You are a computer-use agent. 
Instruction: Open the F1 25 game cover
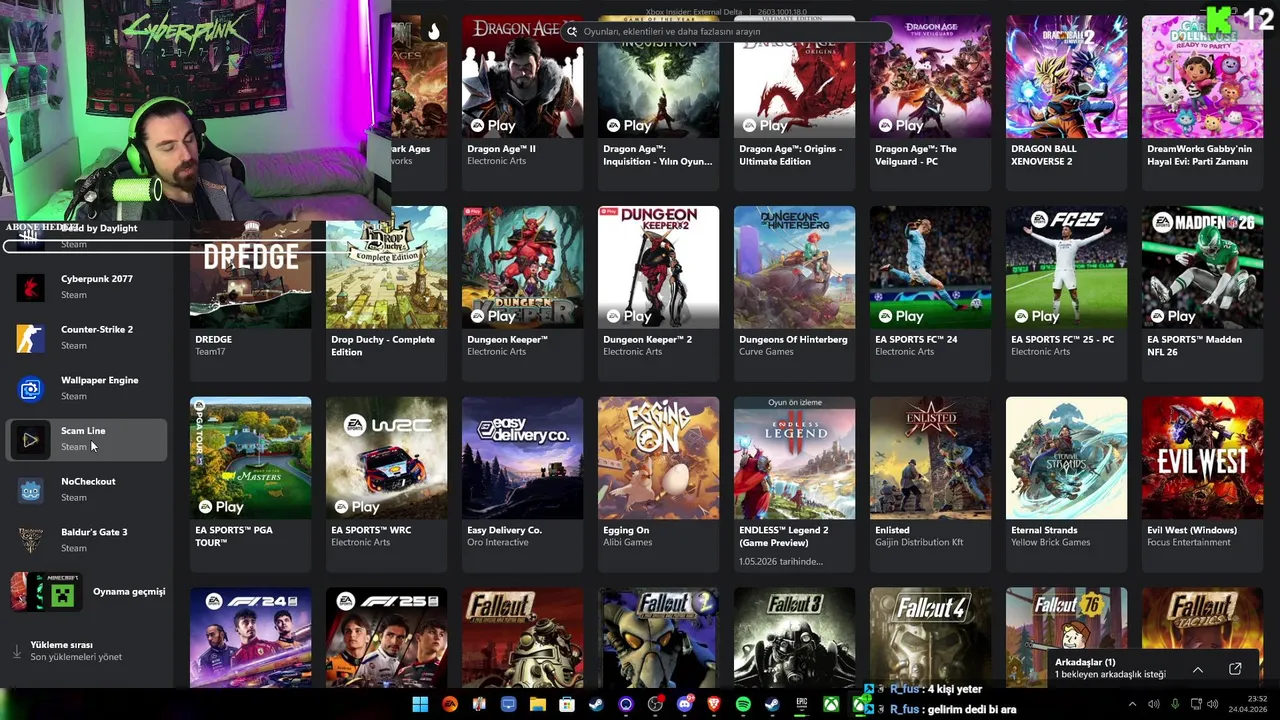[x=386, y=638]
